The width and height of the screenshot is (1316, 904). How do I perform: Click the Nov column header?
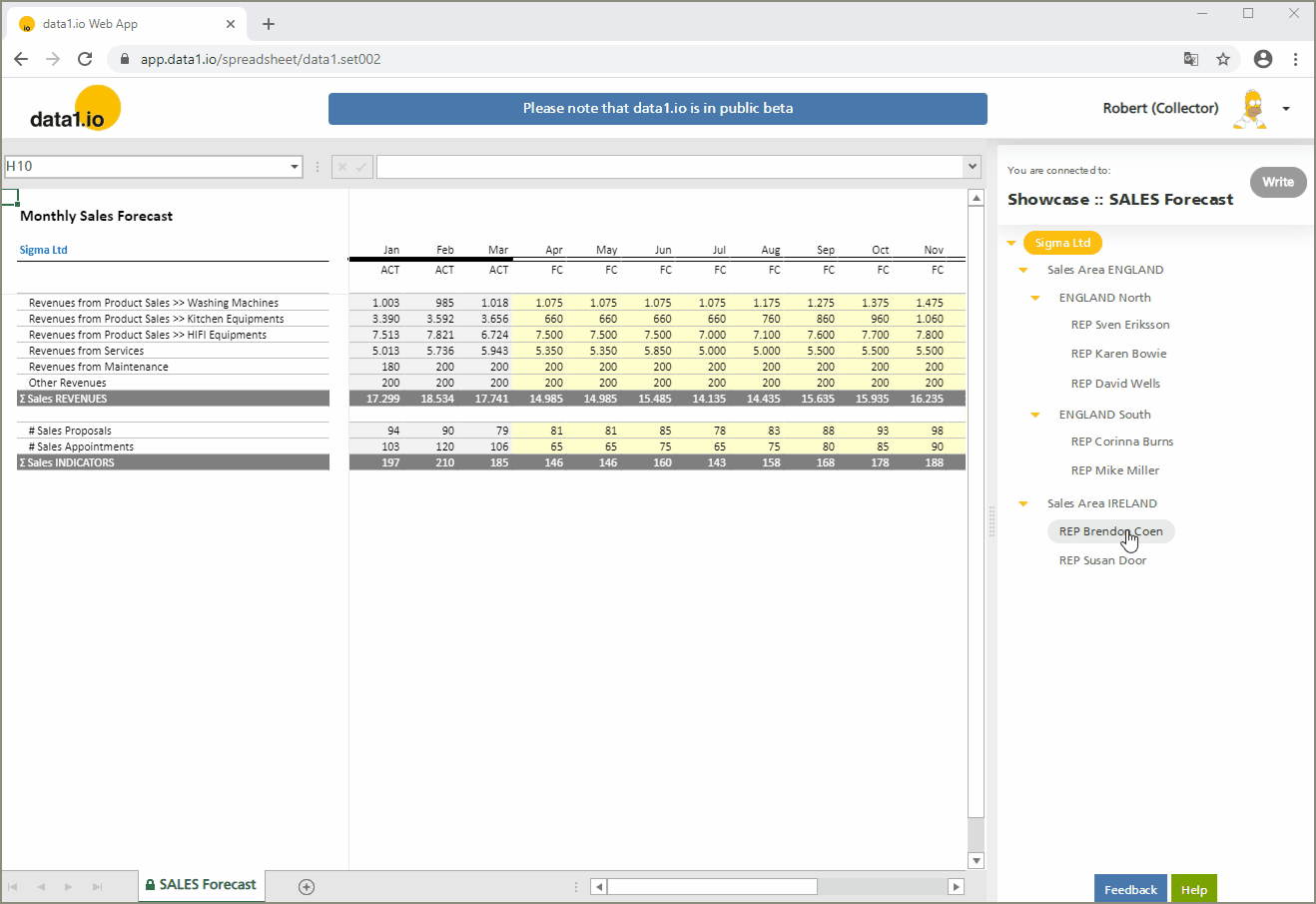(x=934, y=250)
